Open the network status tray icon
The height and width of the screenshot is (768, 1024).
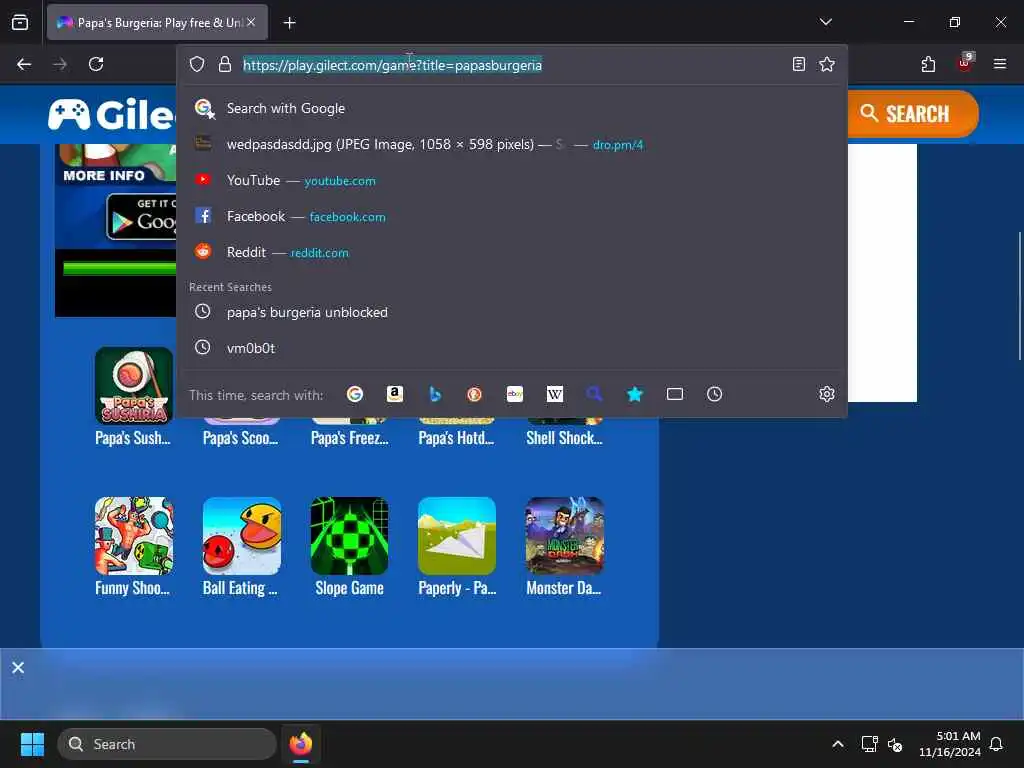click(x=869, y=744)
